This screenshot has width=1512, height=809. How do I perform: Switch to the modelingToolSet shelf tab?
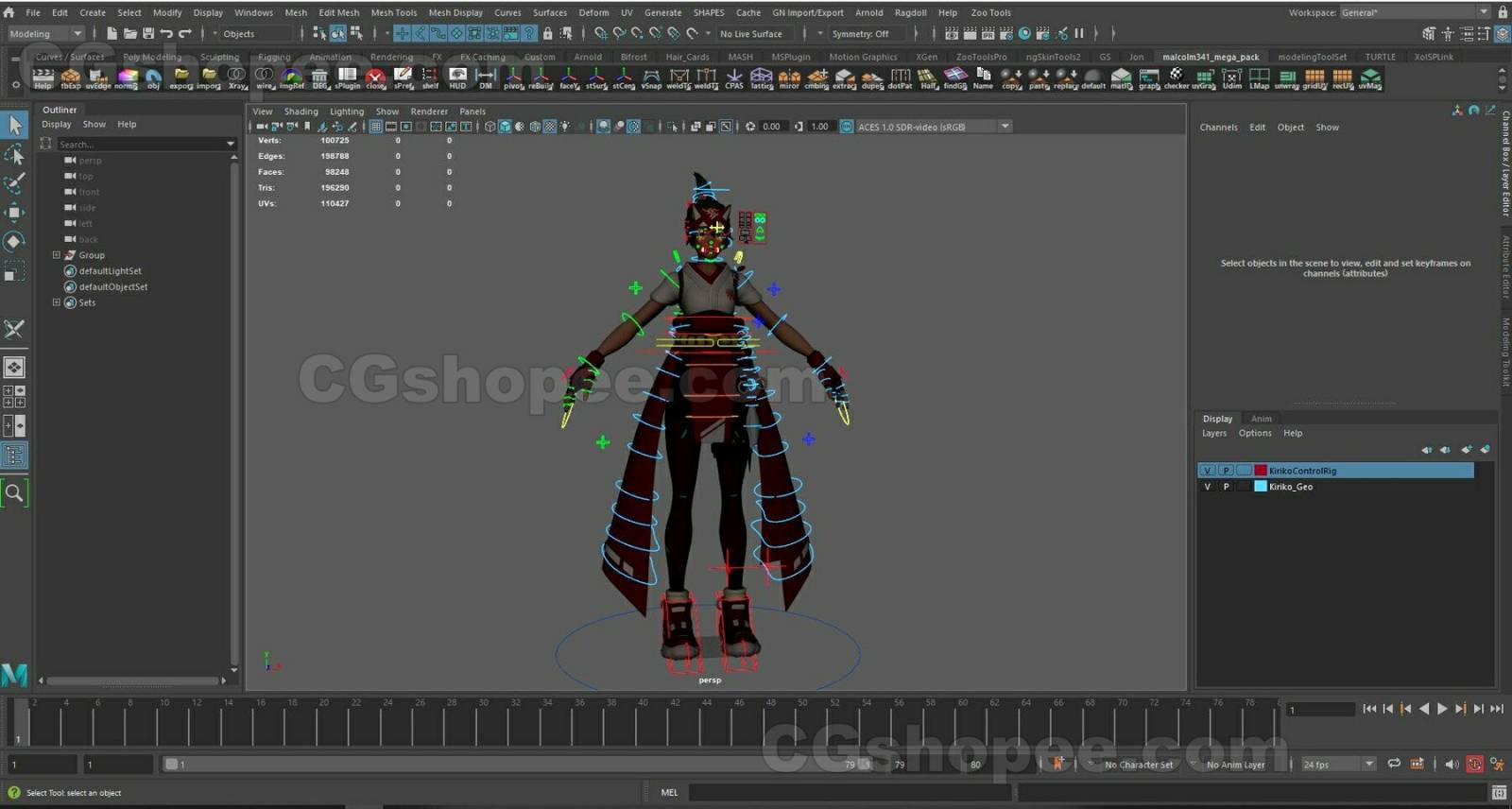pos(1312,57)
